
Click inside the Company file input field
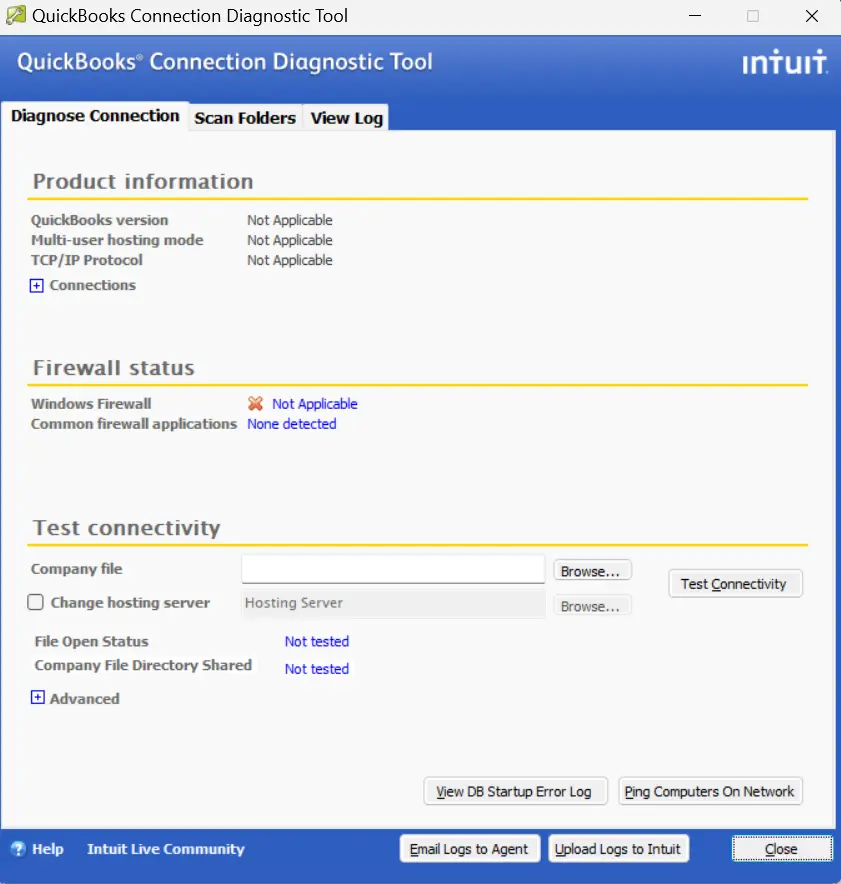392,568
